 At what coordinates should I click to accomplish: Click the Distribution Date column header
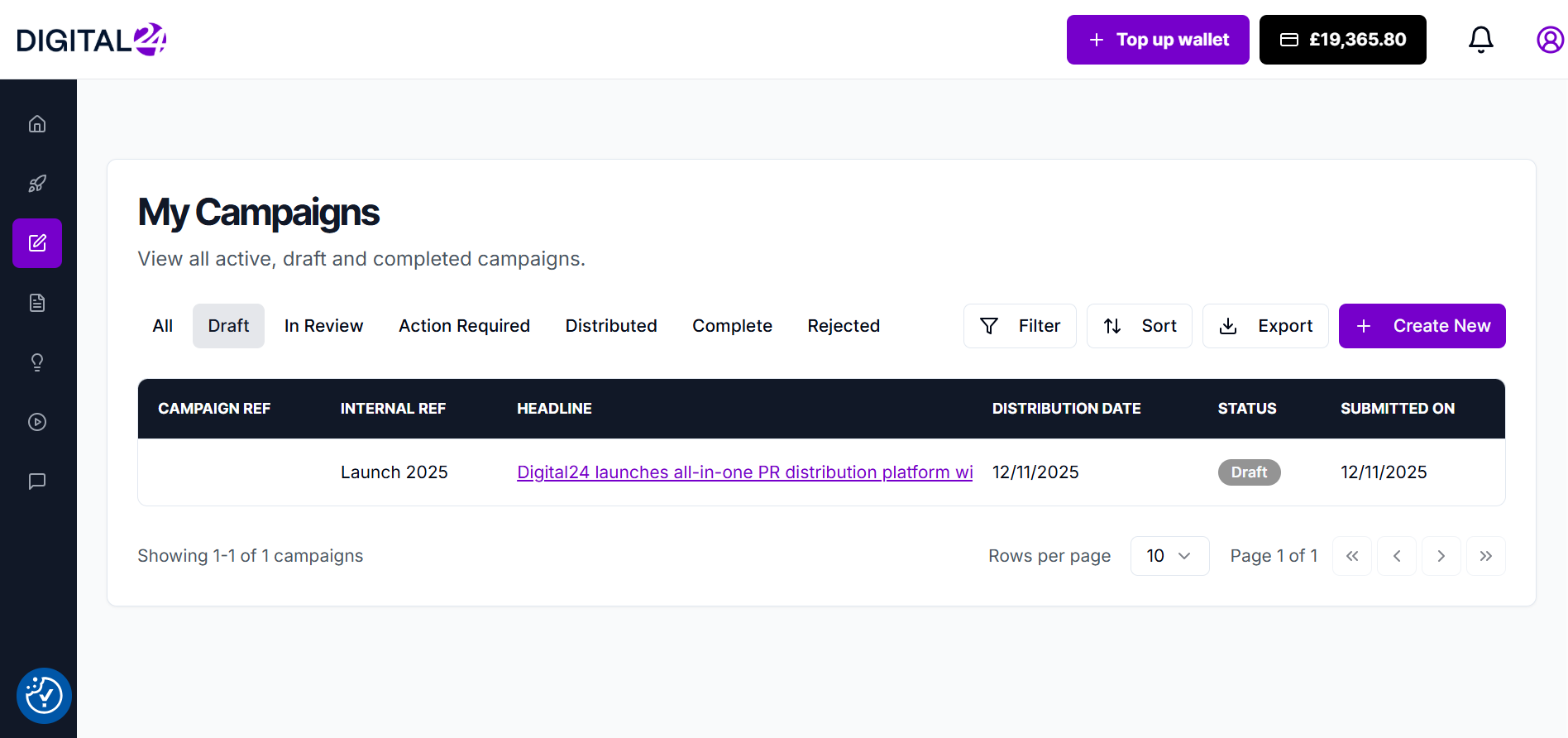[x=1066, y=409]
